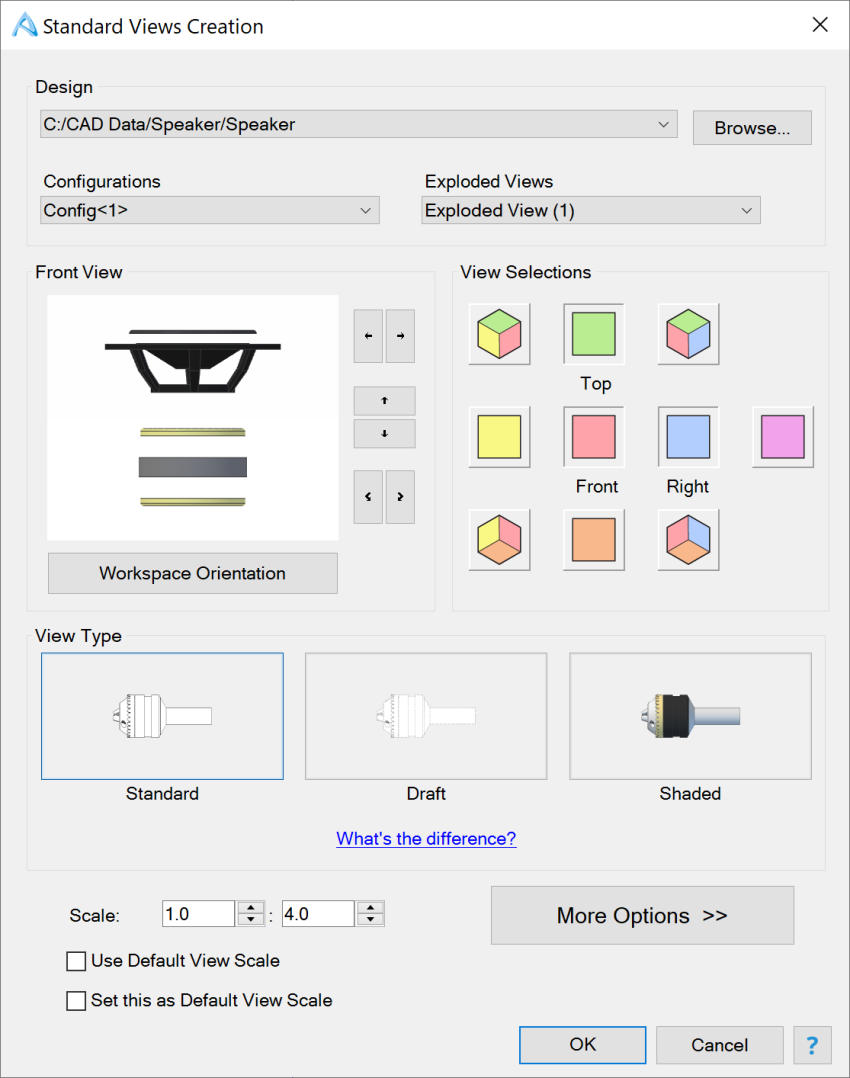Screen dimensions: 850x1078
Task: Rotate front view with the left arrow
Action: click(x=368, y=336)
